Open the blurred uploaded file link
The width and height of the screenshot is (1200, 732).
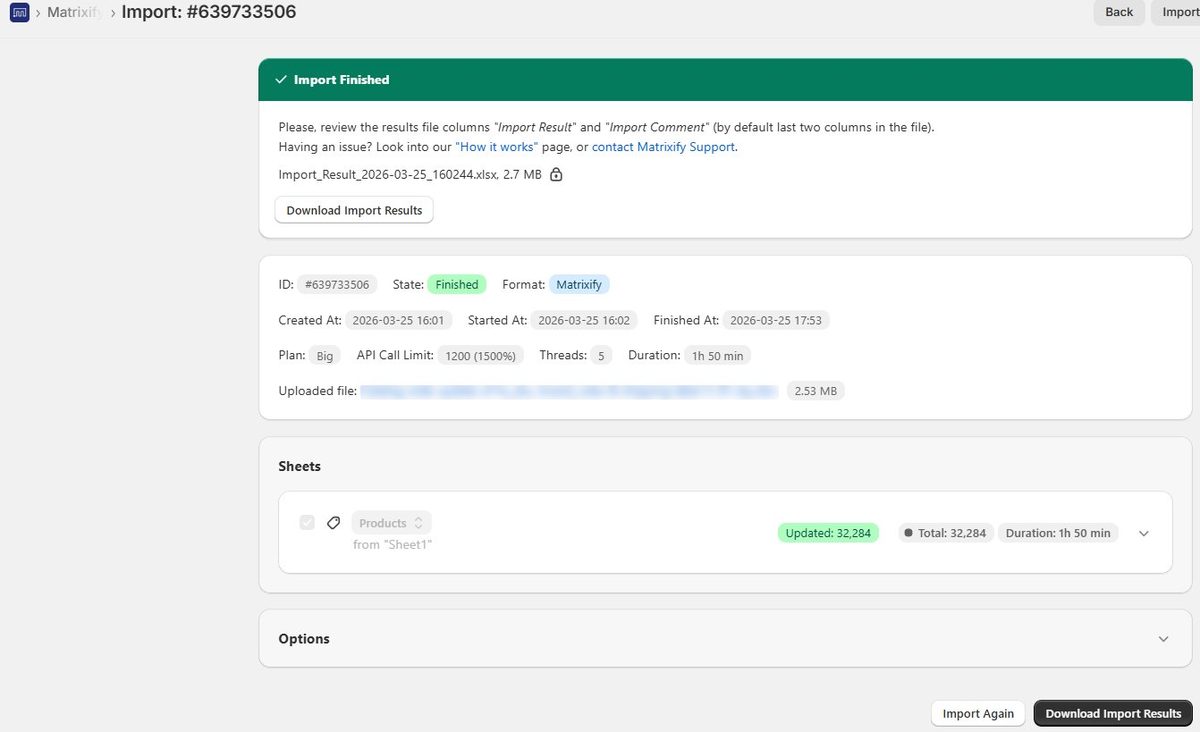569,391
